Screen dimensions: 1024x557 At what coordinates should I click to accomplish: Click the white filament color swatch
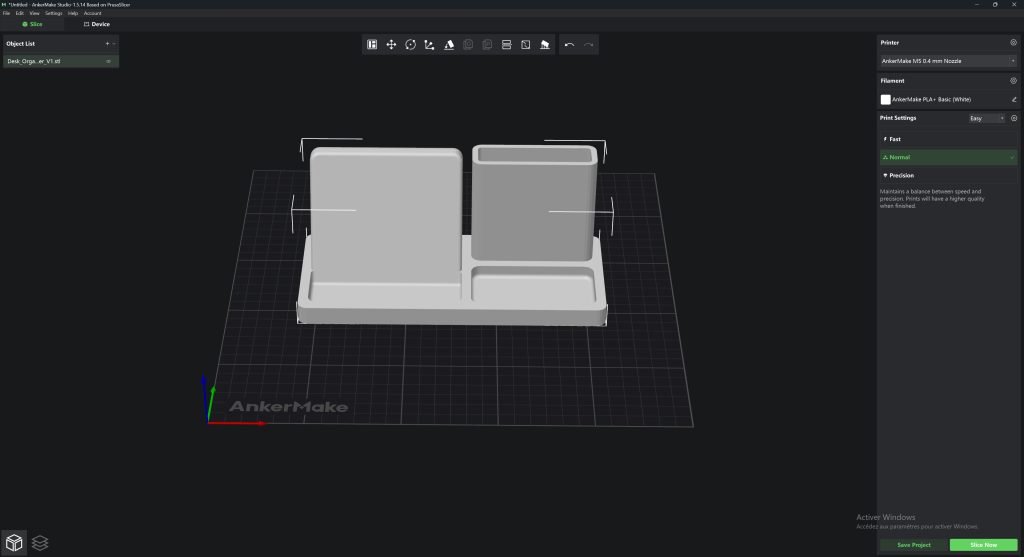[886, 99]
